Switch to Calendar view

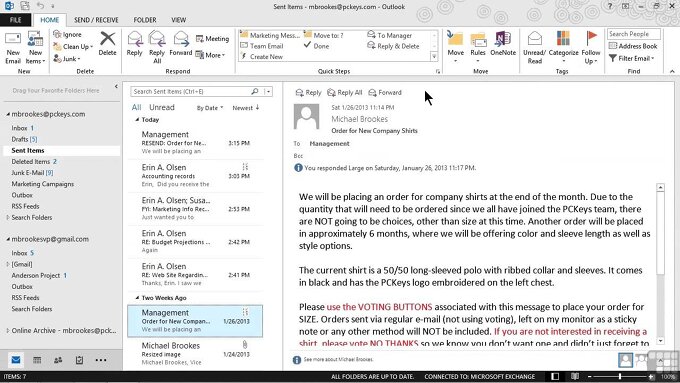[x=37, y=360]
